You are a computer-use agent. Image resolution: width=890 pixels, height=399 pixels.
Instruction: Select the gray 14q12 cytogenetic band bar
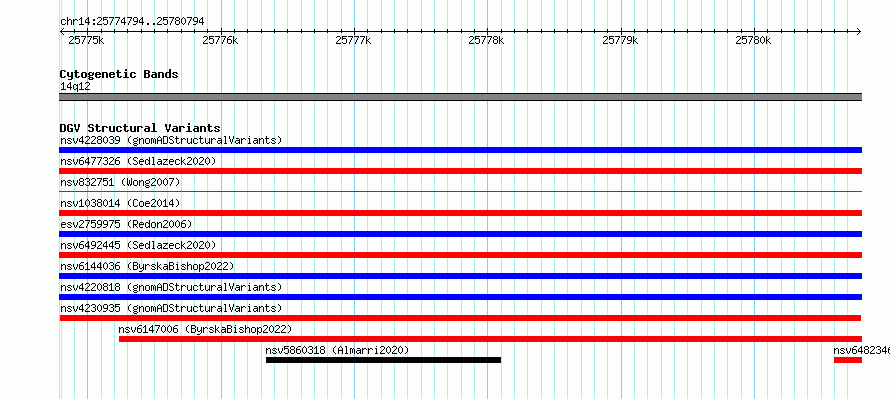click(460, 97)
